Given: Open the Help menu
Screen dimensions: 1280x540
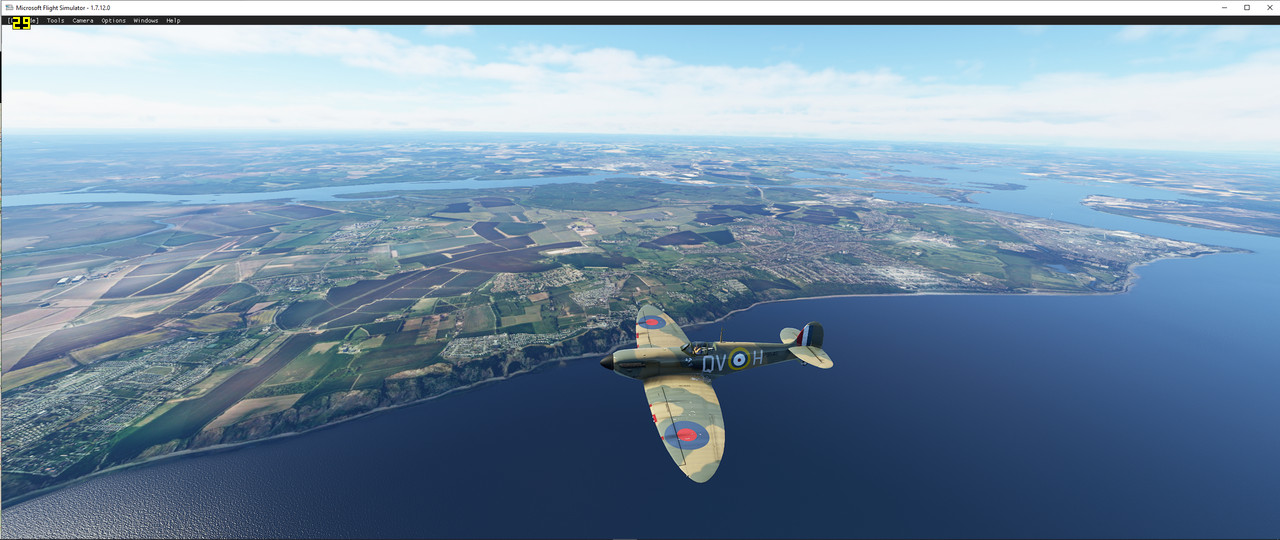Looking at the screenshot, I should tap(173, 20).
